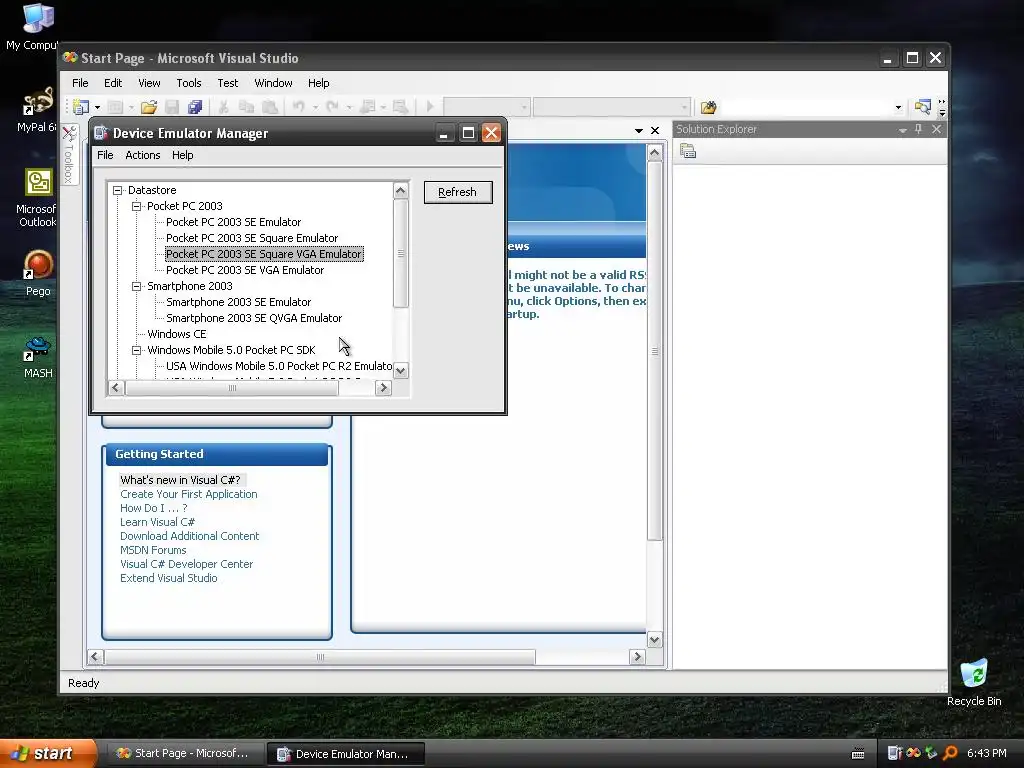Screen dimensions: 1024x768
Task: Click the Undo arrow icon
Action: point(298,106)
